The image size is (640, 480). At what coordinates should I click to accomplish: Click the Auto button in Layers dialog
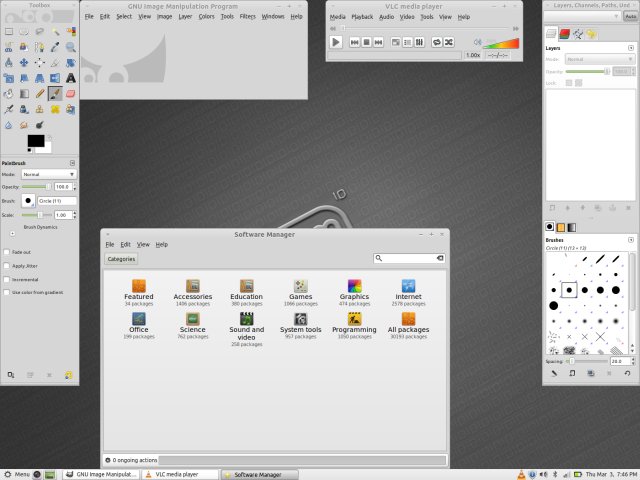(x=631, y=16)
